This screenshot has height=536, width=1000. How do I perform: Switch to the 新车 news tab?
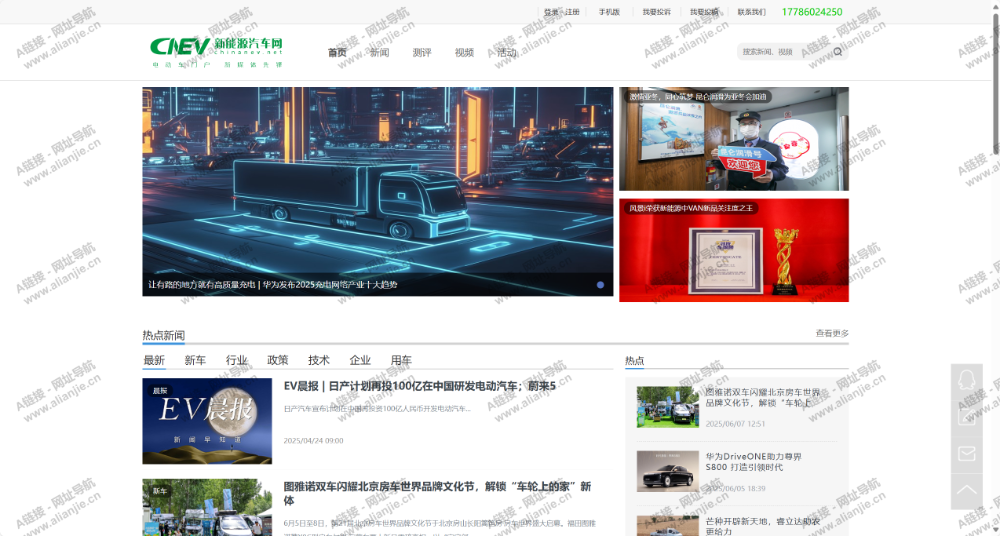point(195,360)
